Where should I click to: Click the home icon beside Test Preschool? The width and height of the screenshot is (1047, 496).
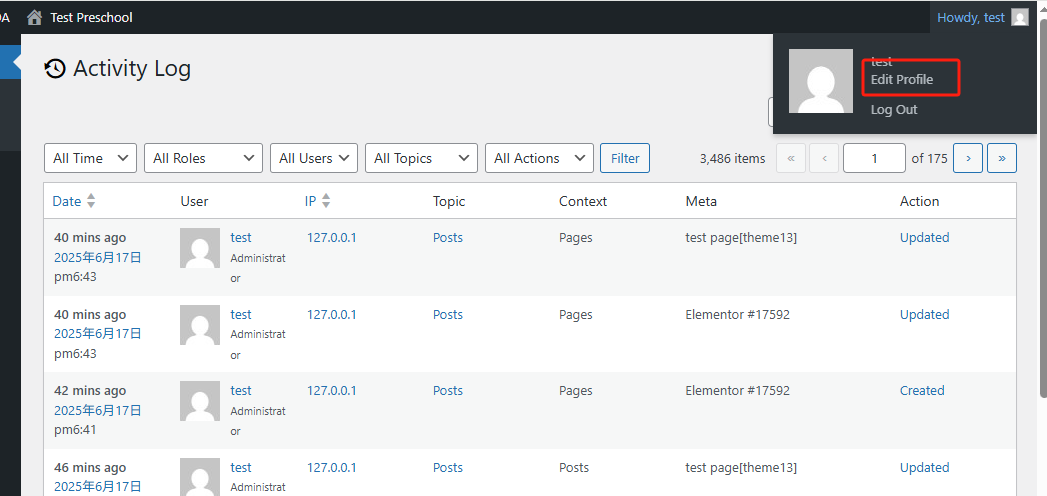(35, 17)
